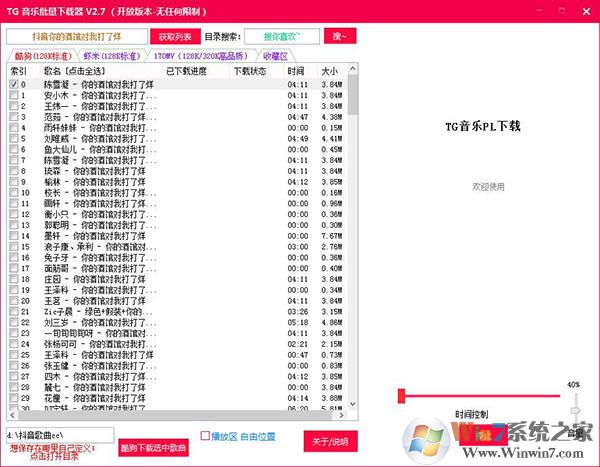
Task: Check the checkbox for row 5 刘唯威
Action: [x=14, y=138]
